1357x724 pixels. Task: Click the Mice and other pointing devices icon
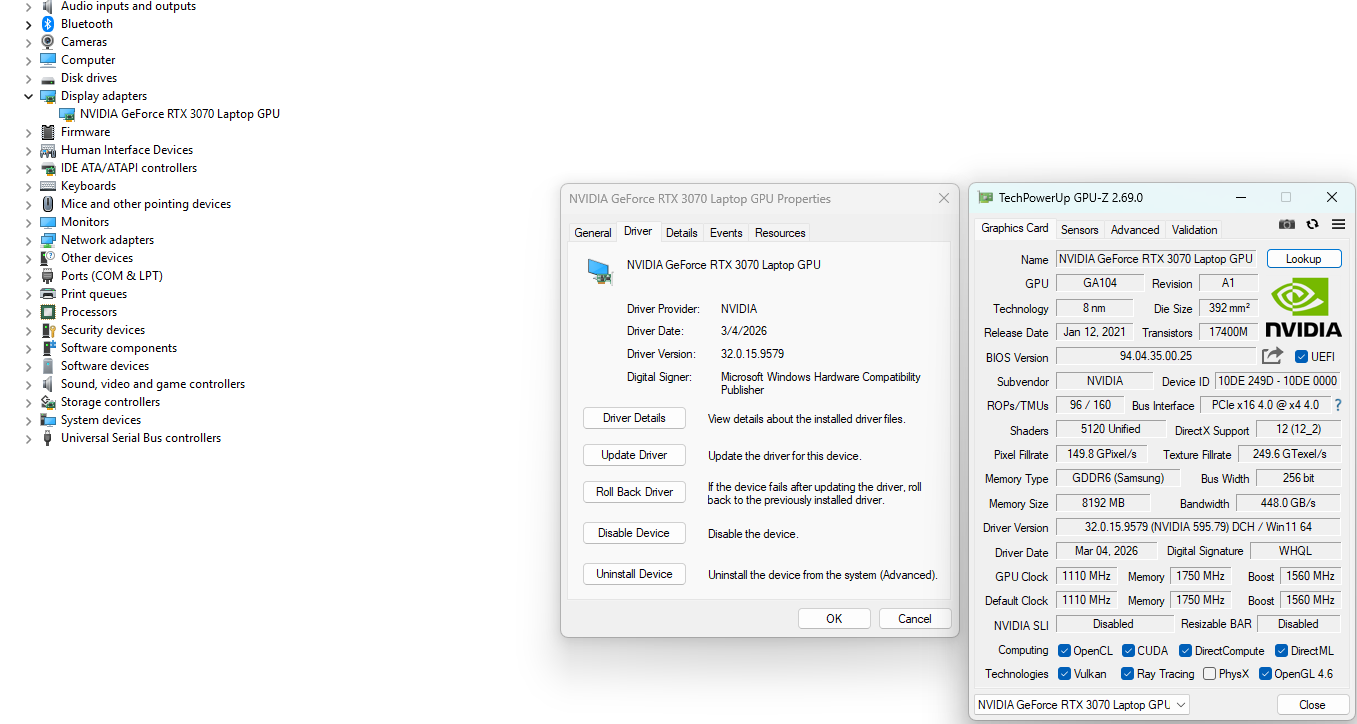tap(47, 204)
